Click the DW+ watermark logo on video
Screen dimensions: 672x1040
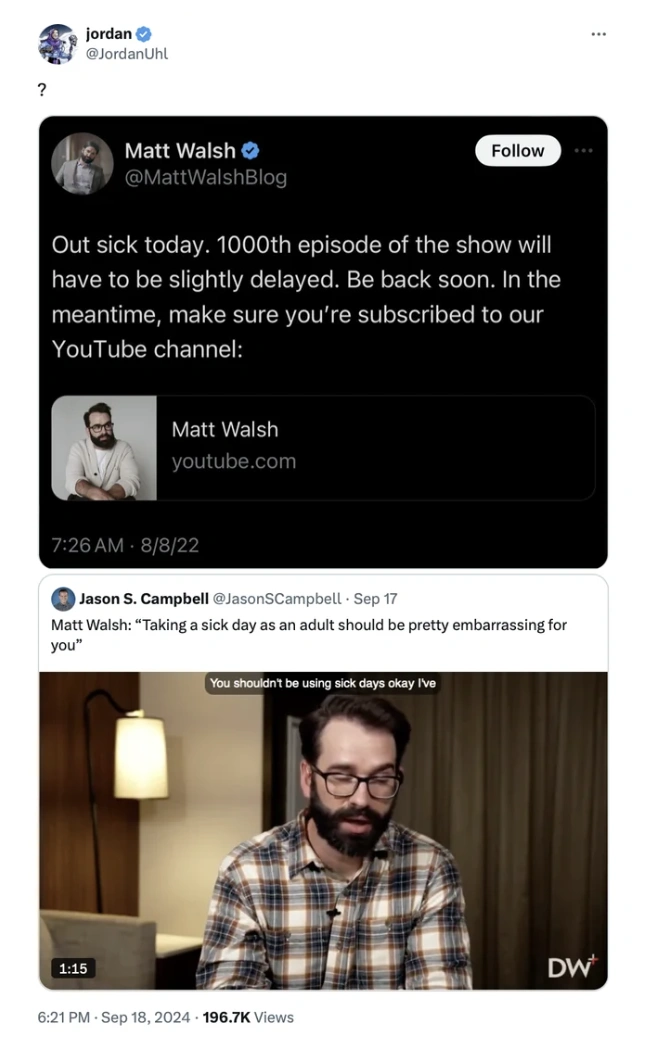(572, 968)
